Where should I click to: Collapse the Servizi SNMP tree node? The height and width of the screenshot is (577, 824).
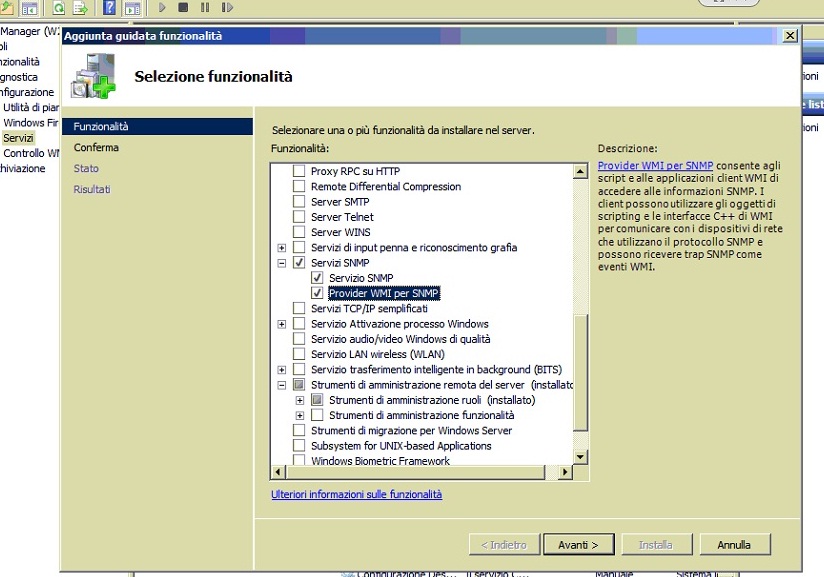282,263
